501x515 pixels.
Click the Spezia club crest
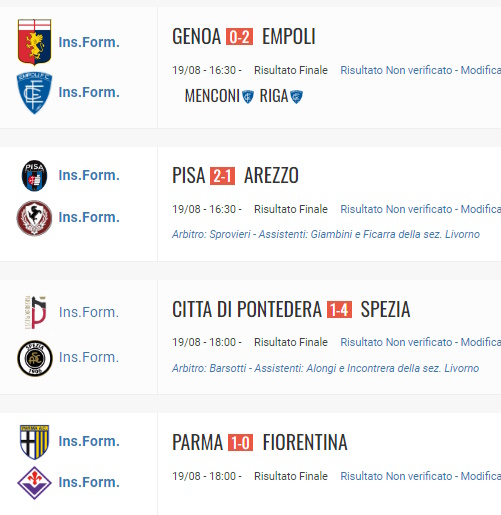tap(35, 358)
